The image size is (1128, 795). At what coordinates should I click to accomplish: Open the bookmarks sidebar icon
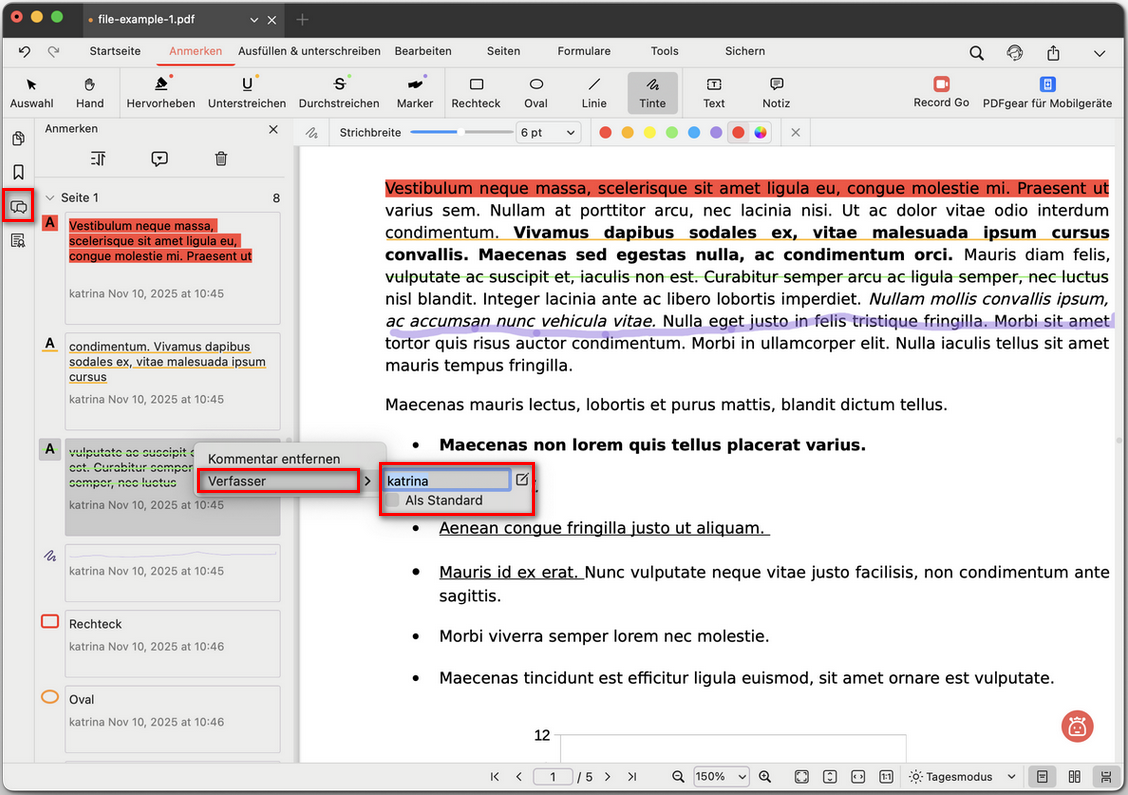click(18, 172)
